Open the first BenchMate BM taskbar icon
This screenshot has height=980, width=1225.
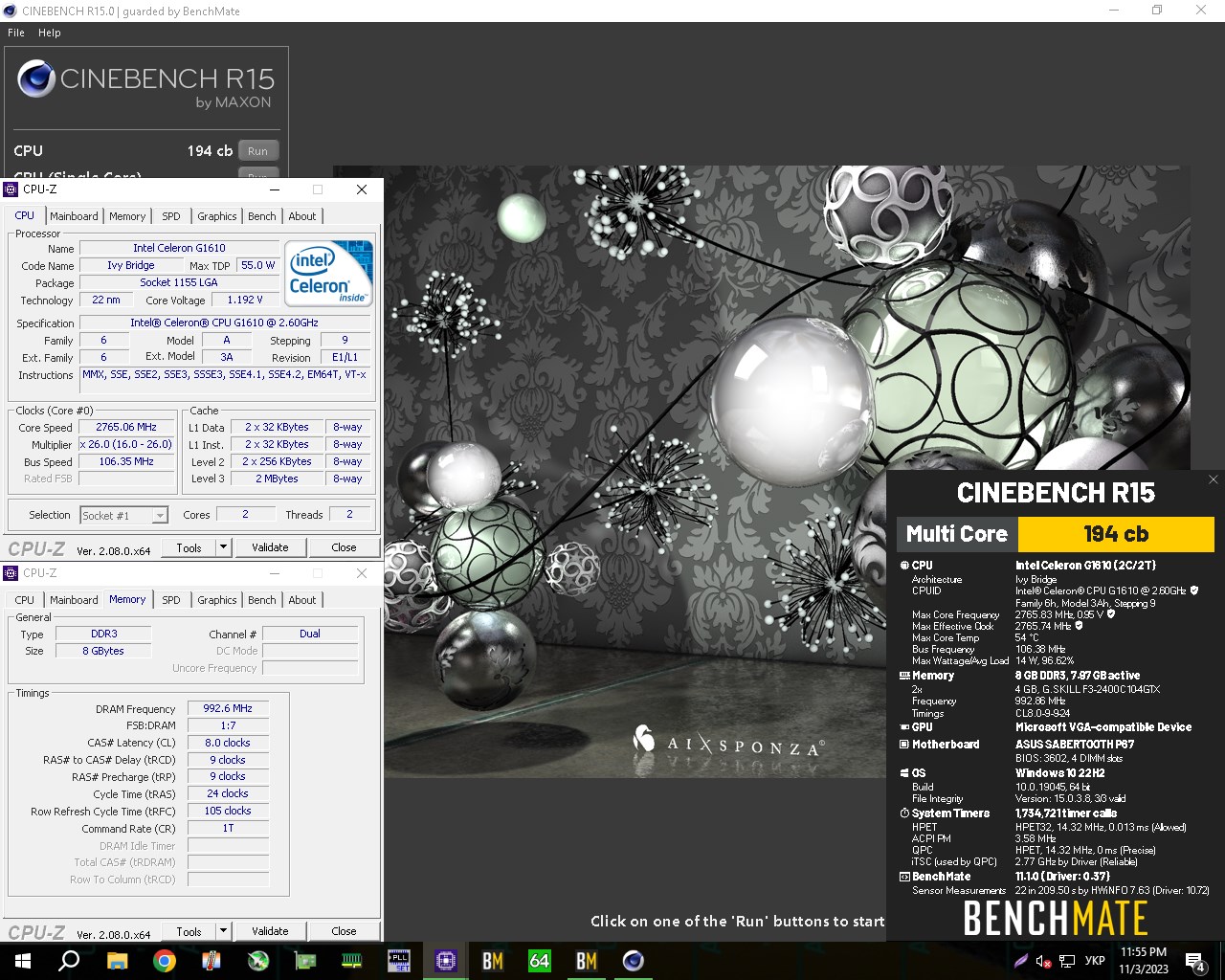point(493,961)
